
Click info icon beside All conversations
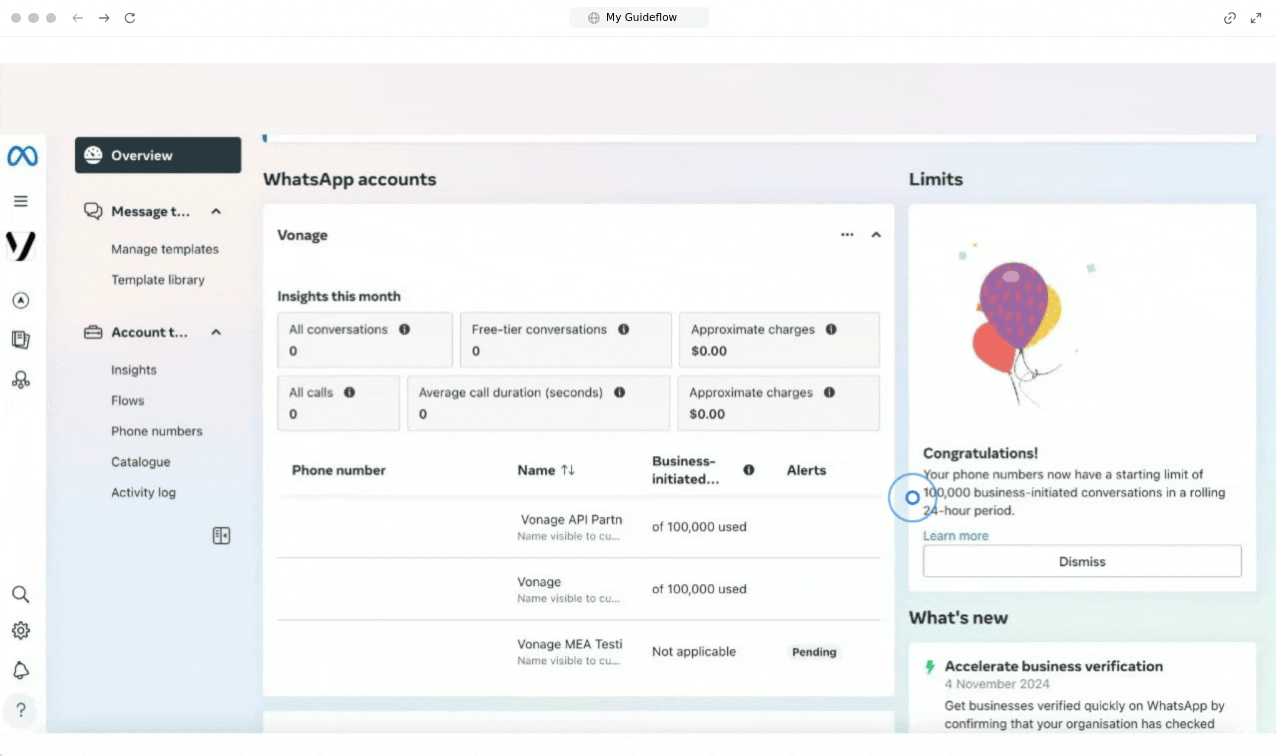405,329
